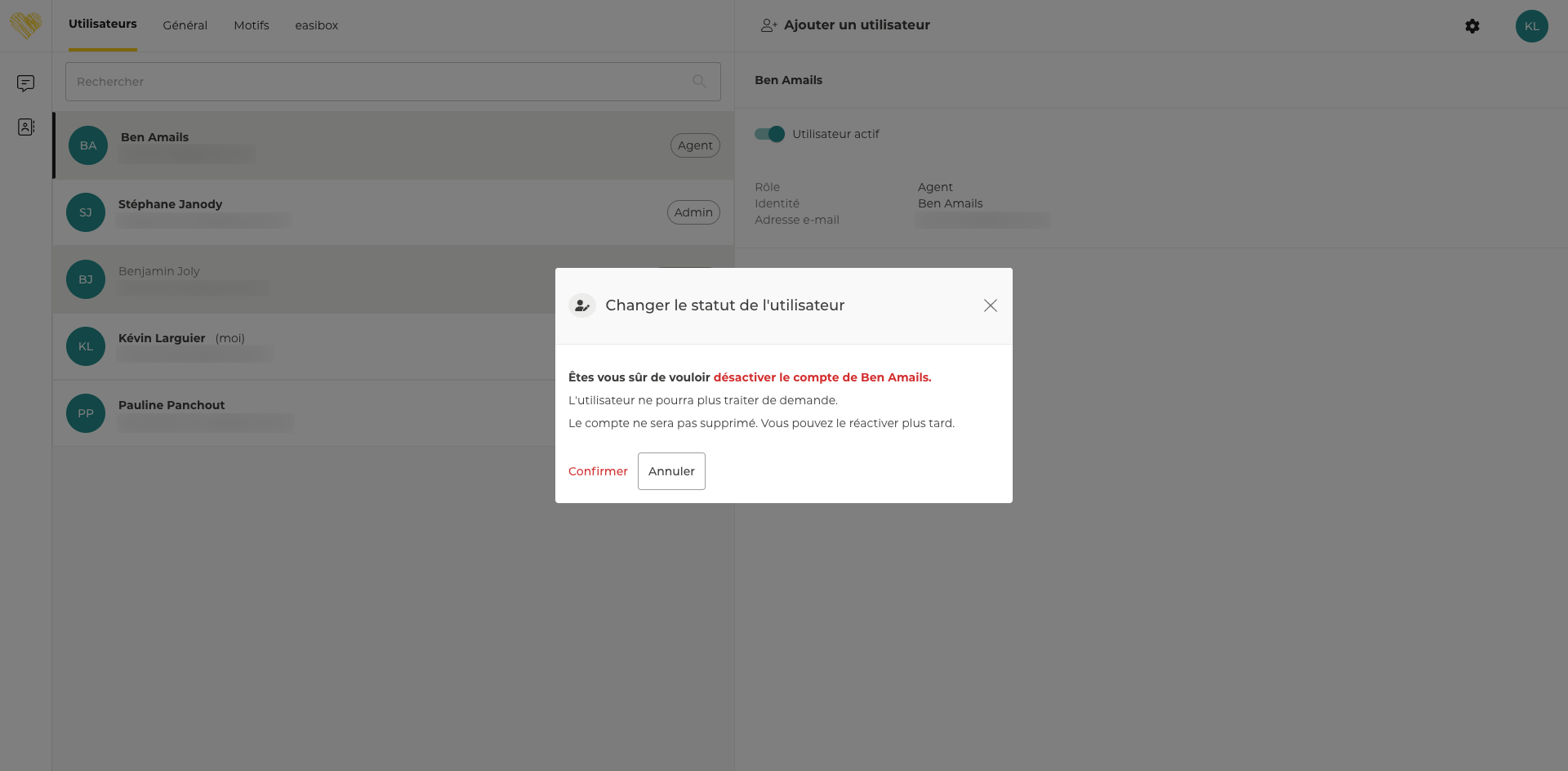This screenshot has width=1568, height=771.
Task: Click Ajouter un utilisateur
Action: [x=857, y=25]
